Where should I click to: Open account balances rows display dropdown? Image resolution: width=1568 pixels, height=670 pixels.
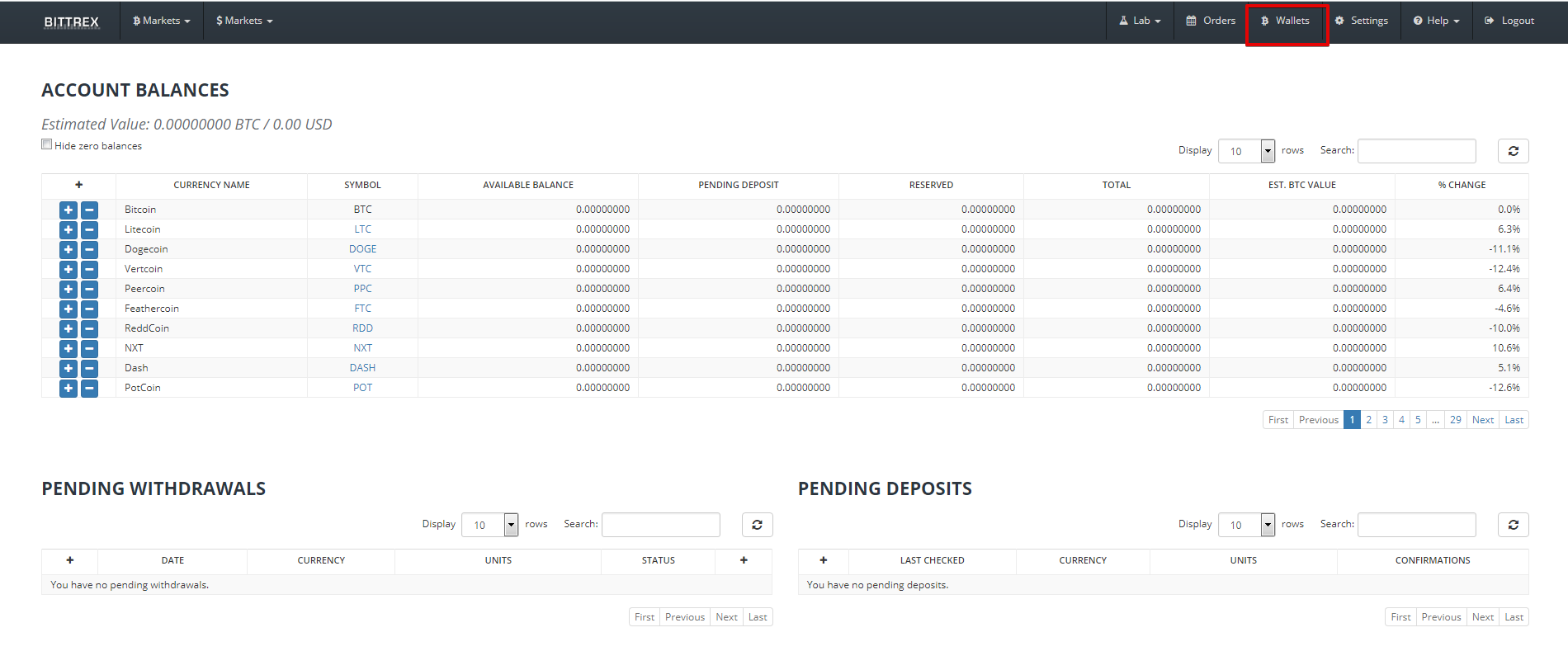click(1246, 151)
